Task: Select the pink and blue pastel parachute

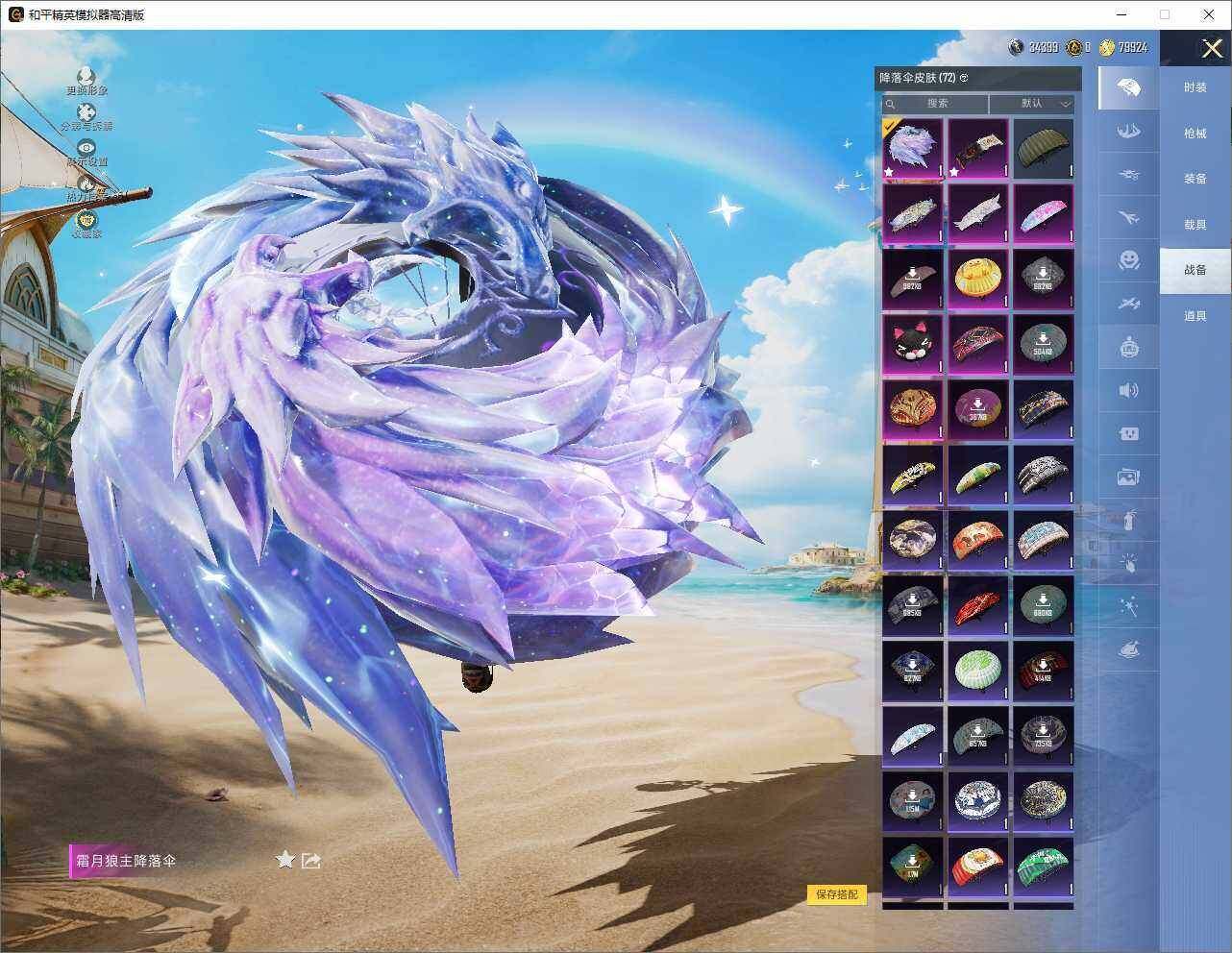Action: click(x=1044, y=214)
